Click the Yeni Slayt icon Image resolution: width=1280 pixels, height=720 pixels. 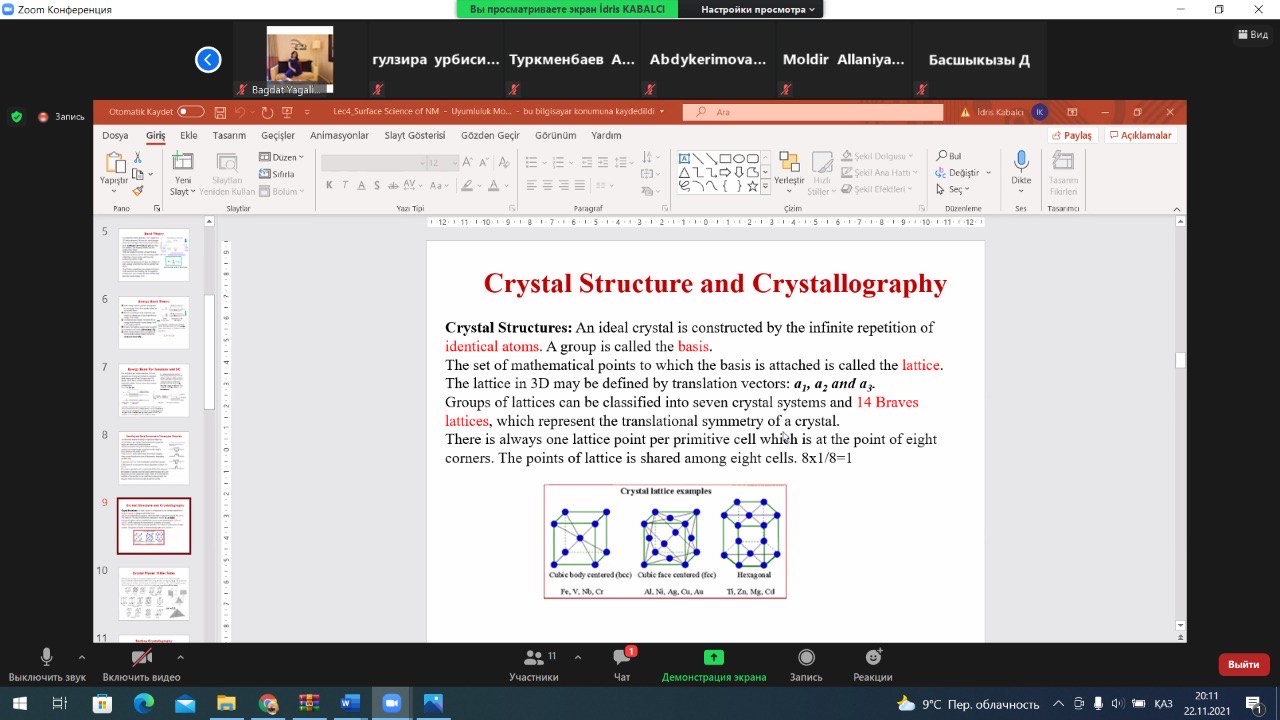pyautogui.click(x=182, y=163)
